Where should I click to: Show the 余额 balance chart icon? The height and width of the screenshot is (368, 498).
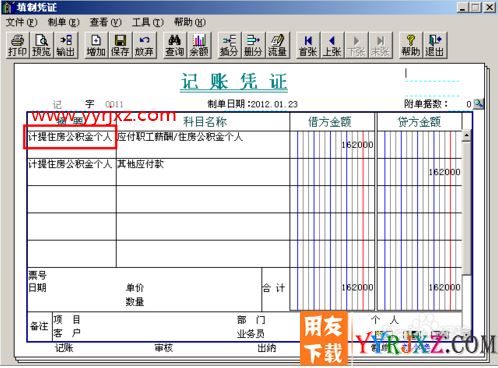[x=199, y=45]
